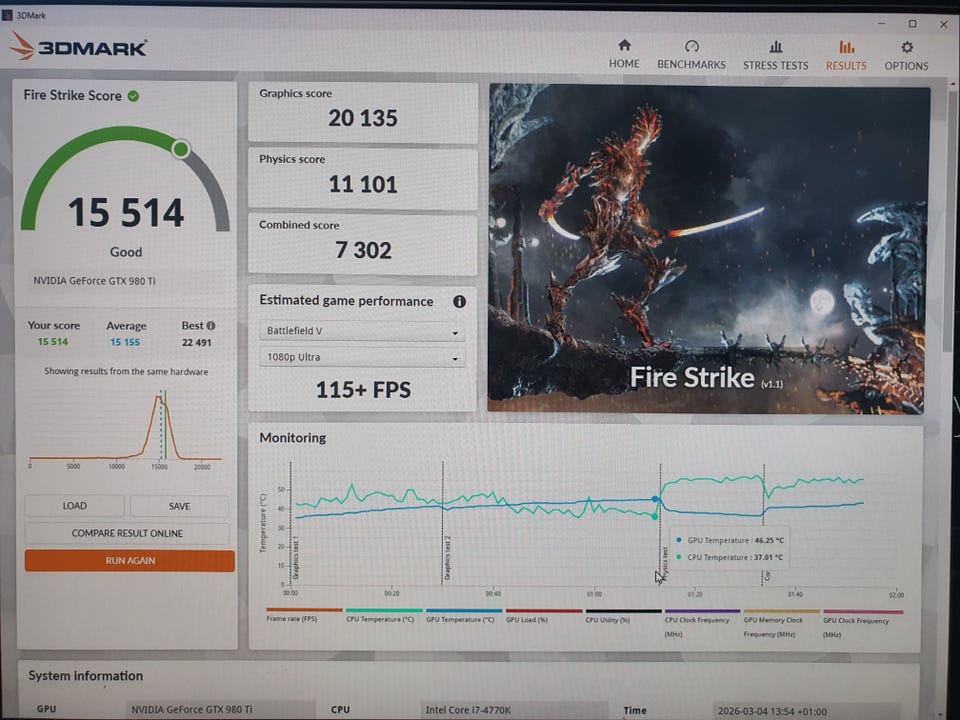Viewport: 960px width, 720px height.
Task: Switch to the Stress Tests tab
Action: coord(775,56)
